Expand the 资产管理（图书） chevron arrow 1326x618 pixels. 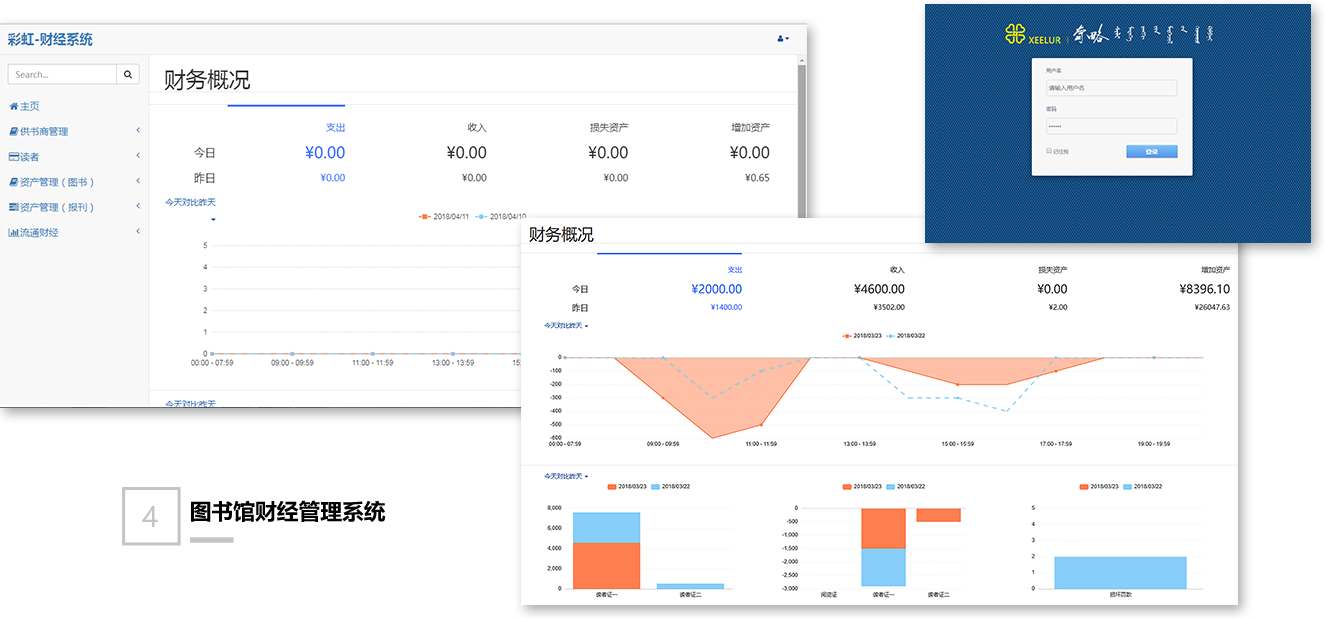[138, 182]
